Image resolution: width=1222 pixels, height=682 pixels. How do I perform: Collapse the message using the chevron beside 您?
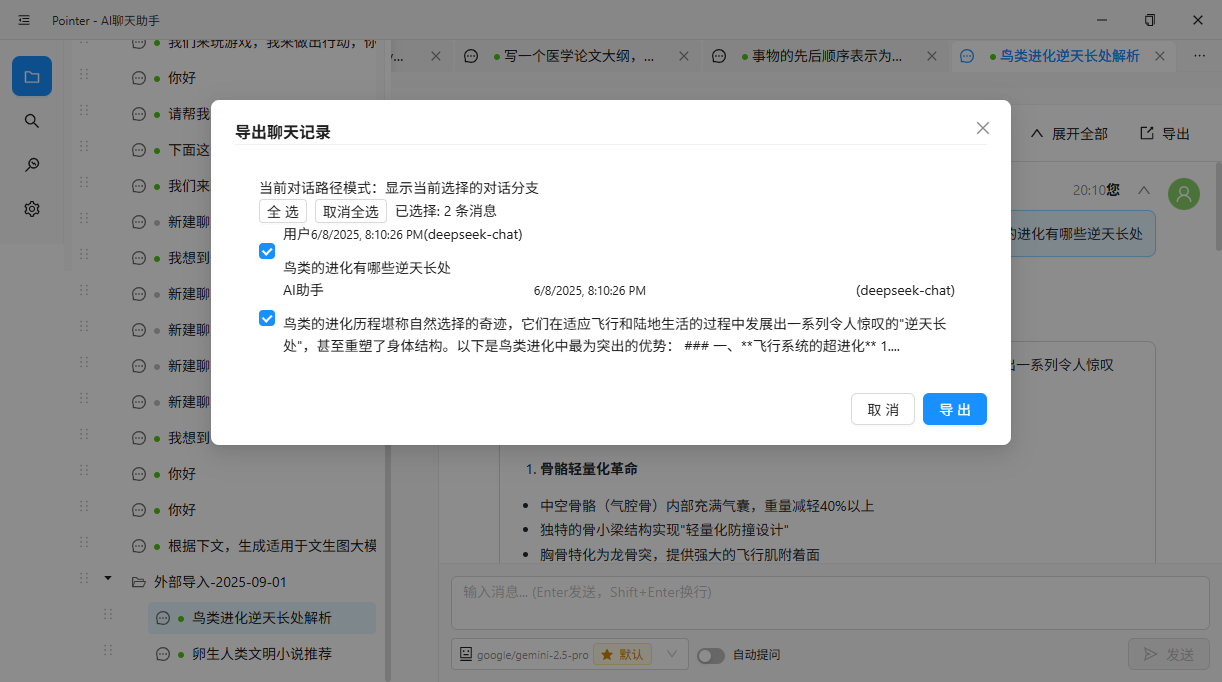click(x=1144, y=189)
